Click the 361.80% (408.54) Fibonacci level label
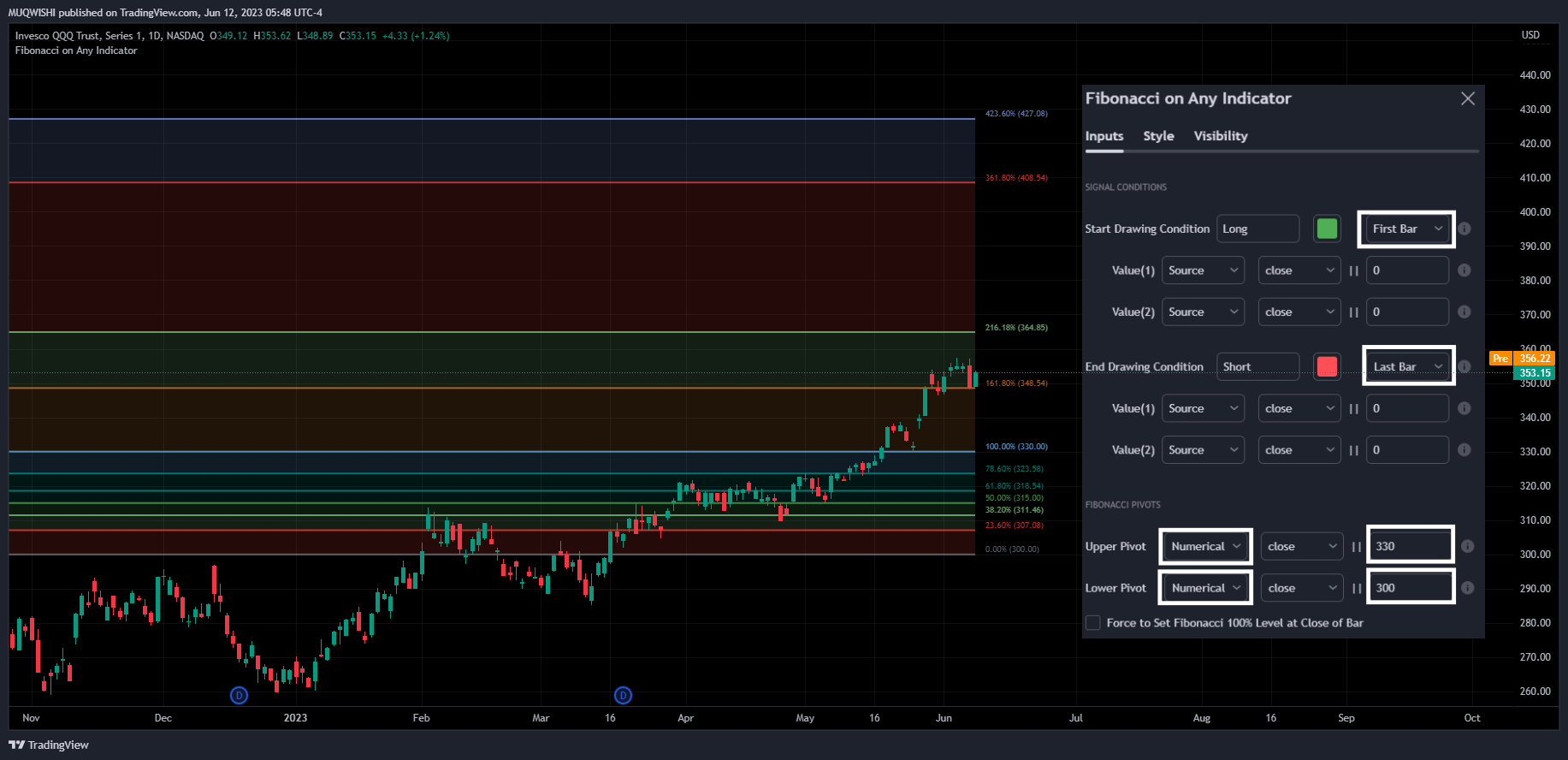Image resolution: width=1568 pixels, height=760 pixels. (1016, 178)
